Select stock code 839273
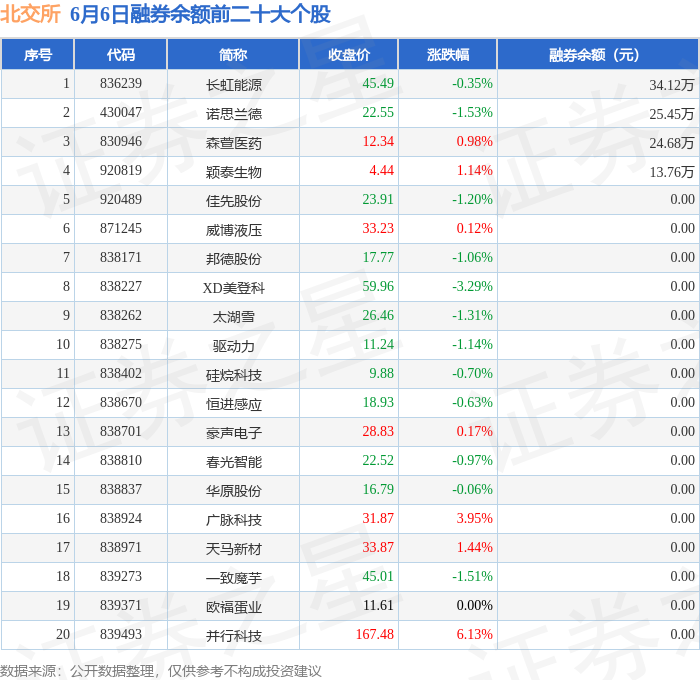 [x=121, y=577]
